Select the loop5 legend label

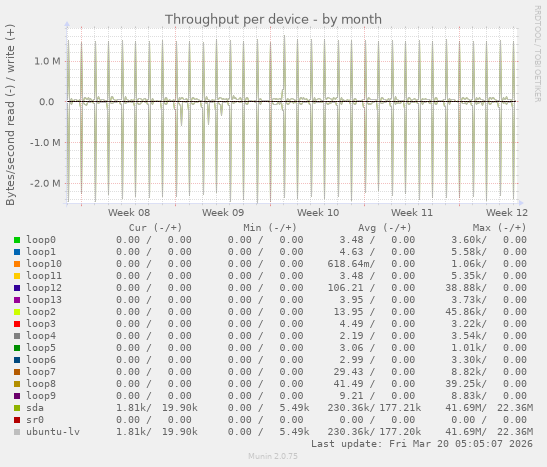click(41, 348)
